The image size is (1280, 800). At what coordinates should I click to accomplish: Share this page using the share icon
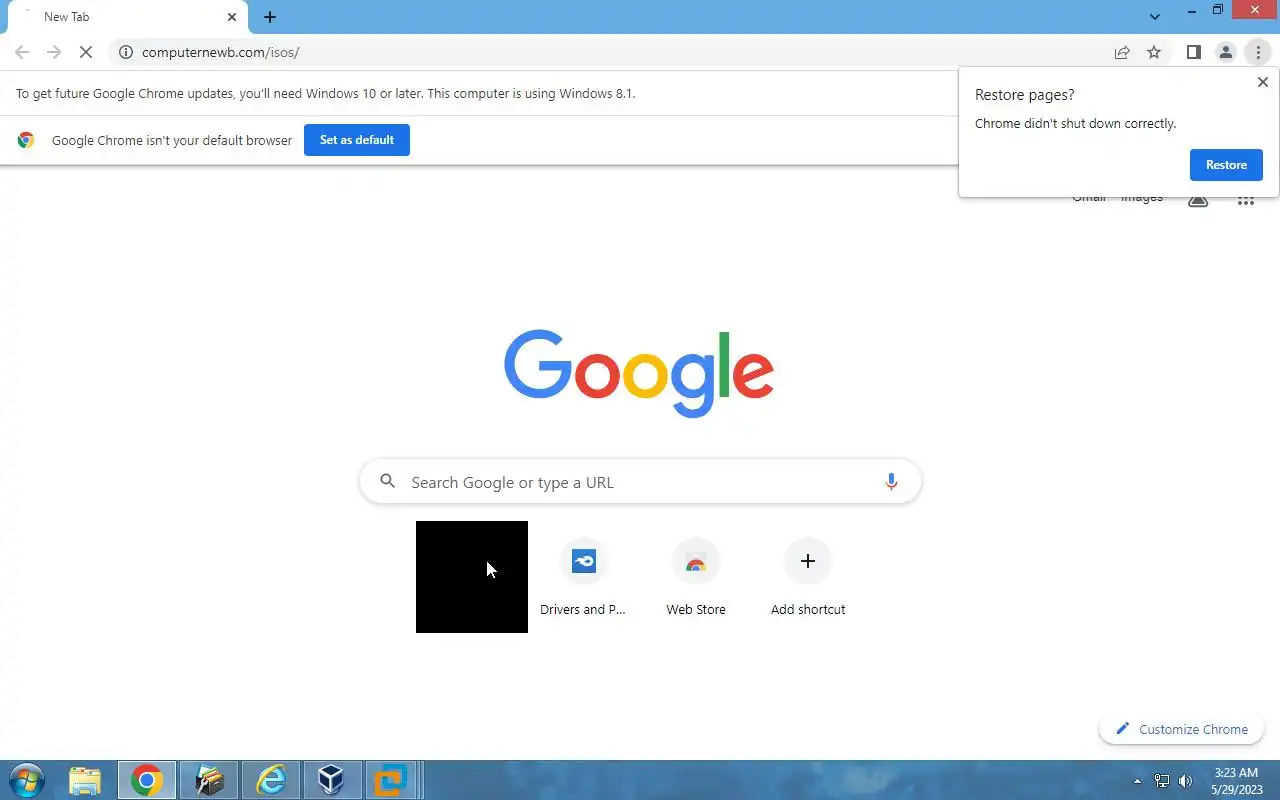pos(1122,52)
